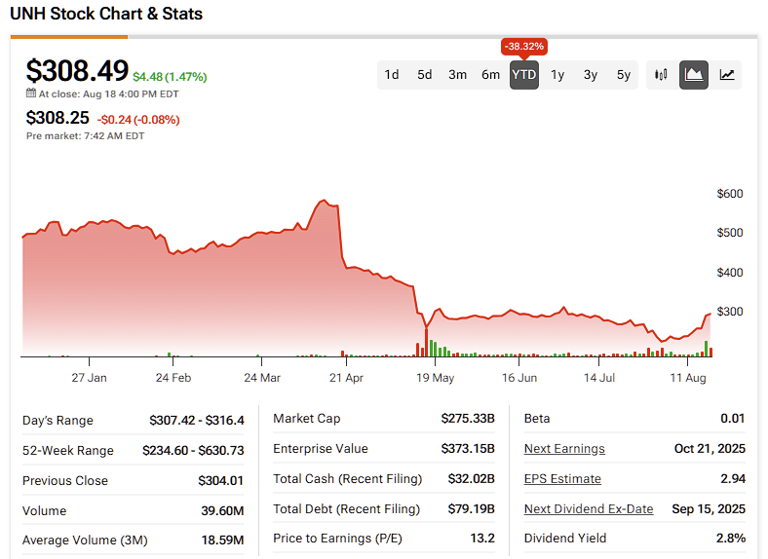Click the Oct 21, 2025 earnings date

click(x=710, y=449)
